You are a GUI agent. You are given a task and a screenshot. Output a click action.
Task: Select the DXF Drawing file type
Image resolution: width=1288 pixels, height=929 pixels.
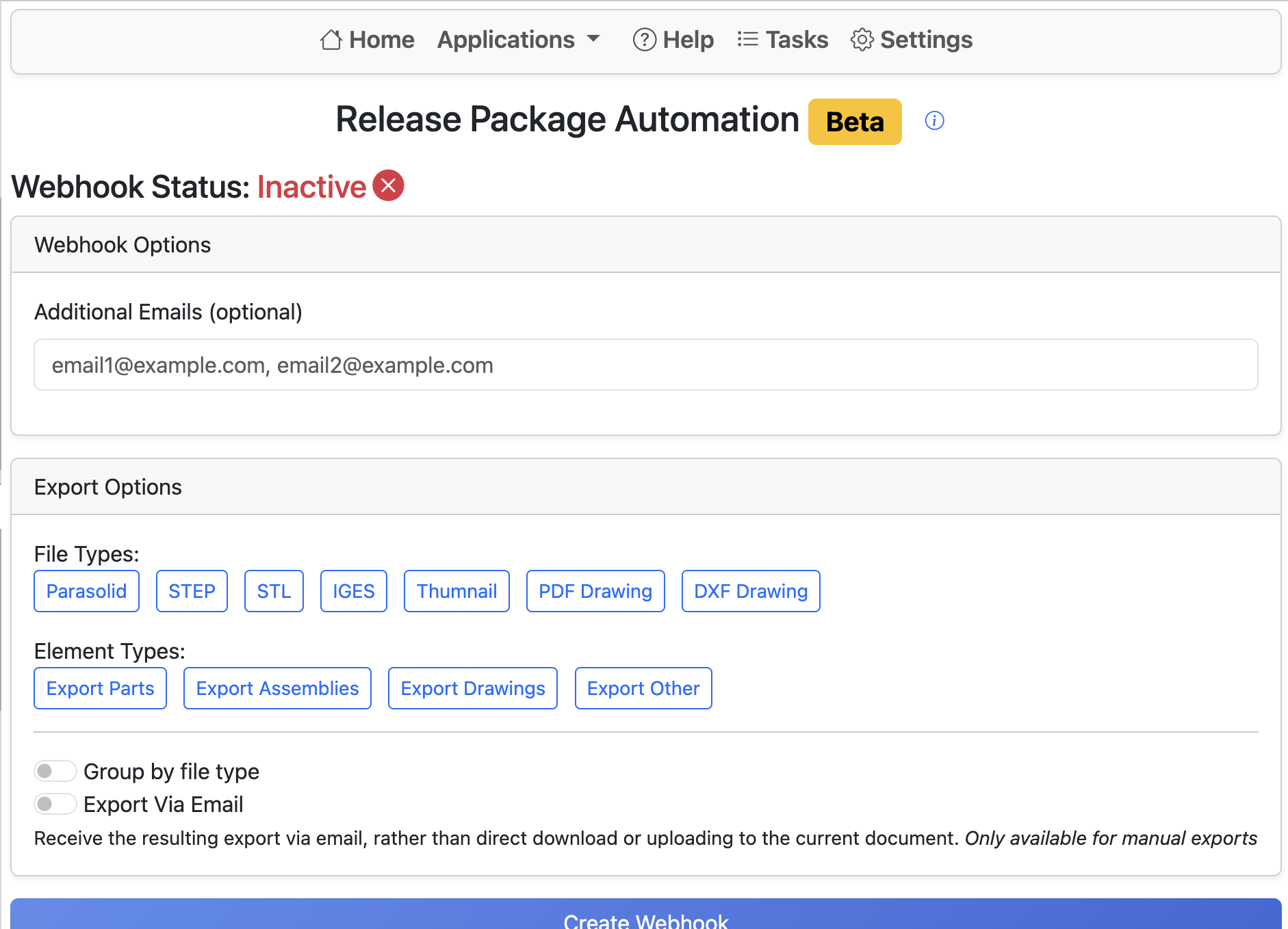[x=750, y=590]
